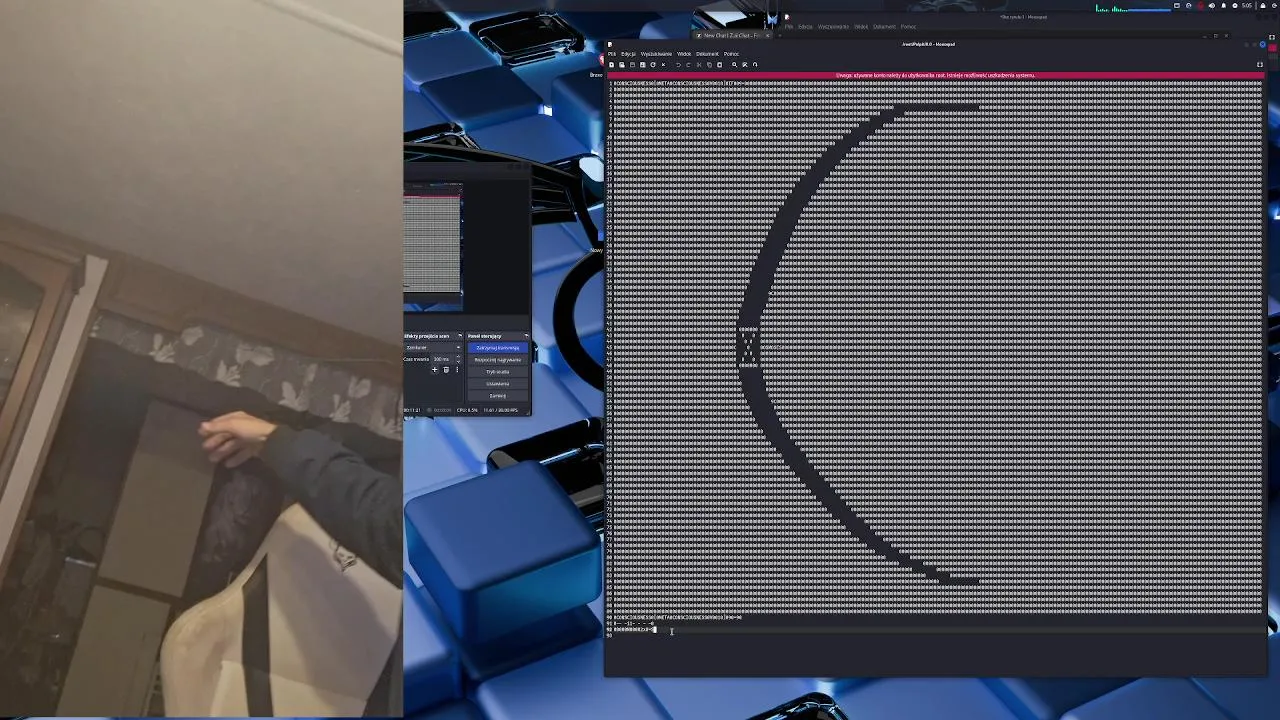Screen dimensions: 1280x720
Task: Open the Dokument menu in front Mousepad window
Action: click(x=707, y=54)
